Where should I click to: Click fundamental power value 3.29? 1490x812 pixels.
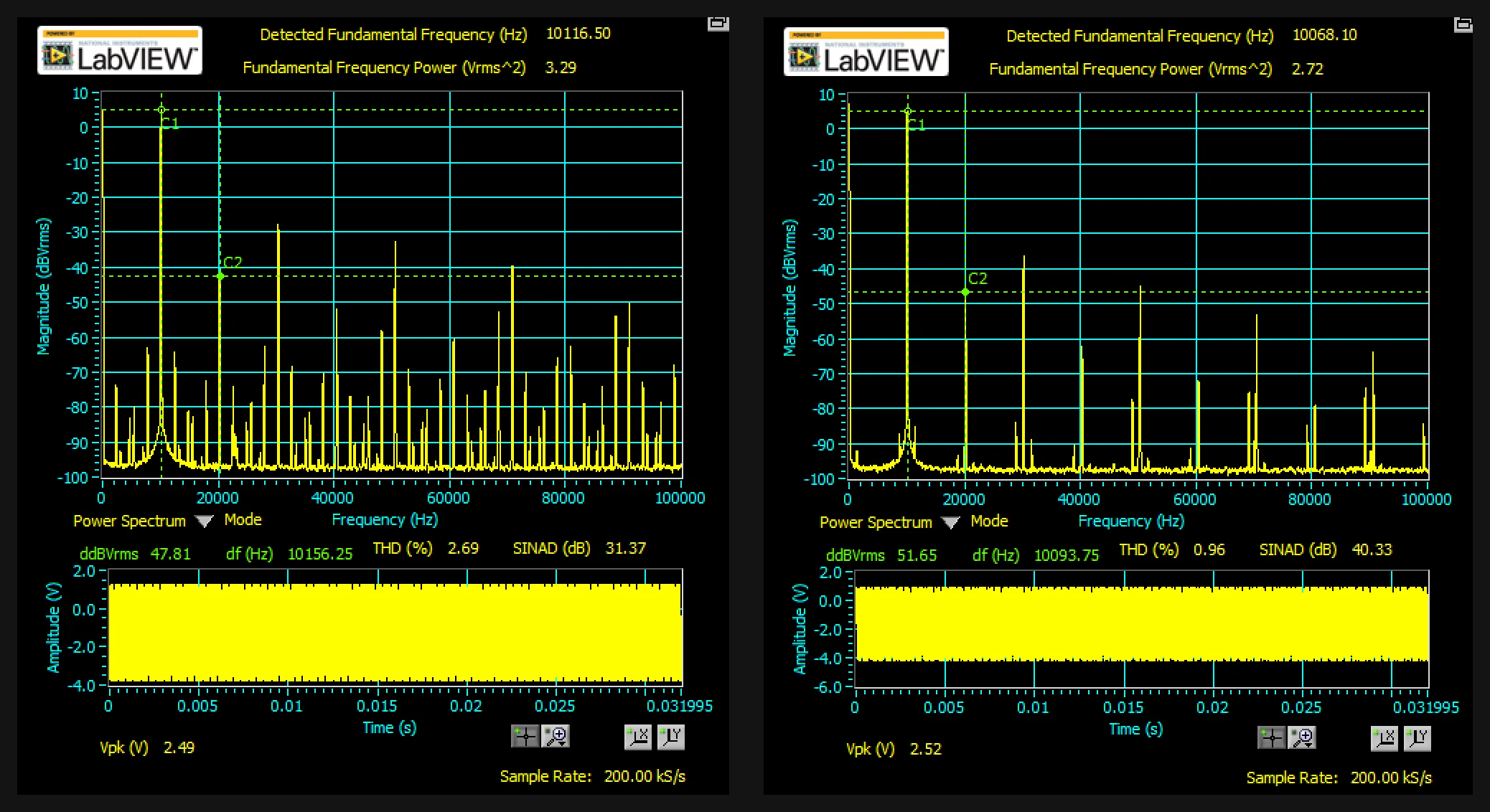[x=561, y=67]
